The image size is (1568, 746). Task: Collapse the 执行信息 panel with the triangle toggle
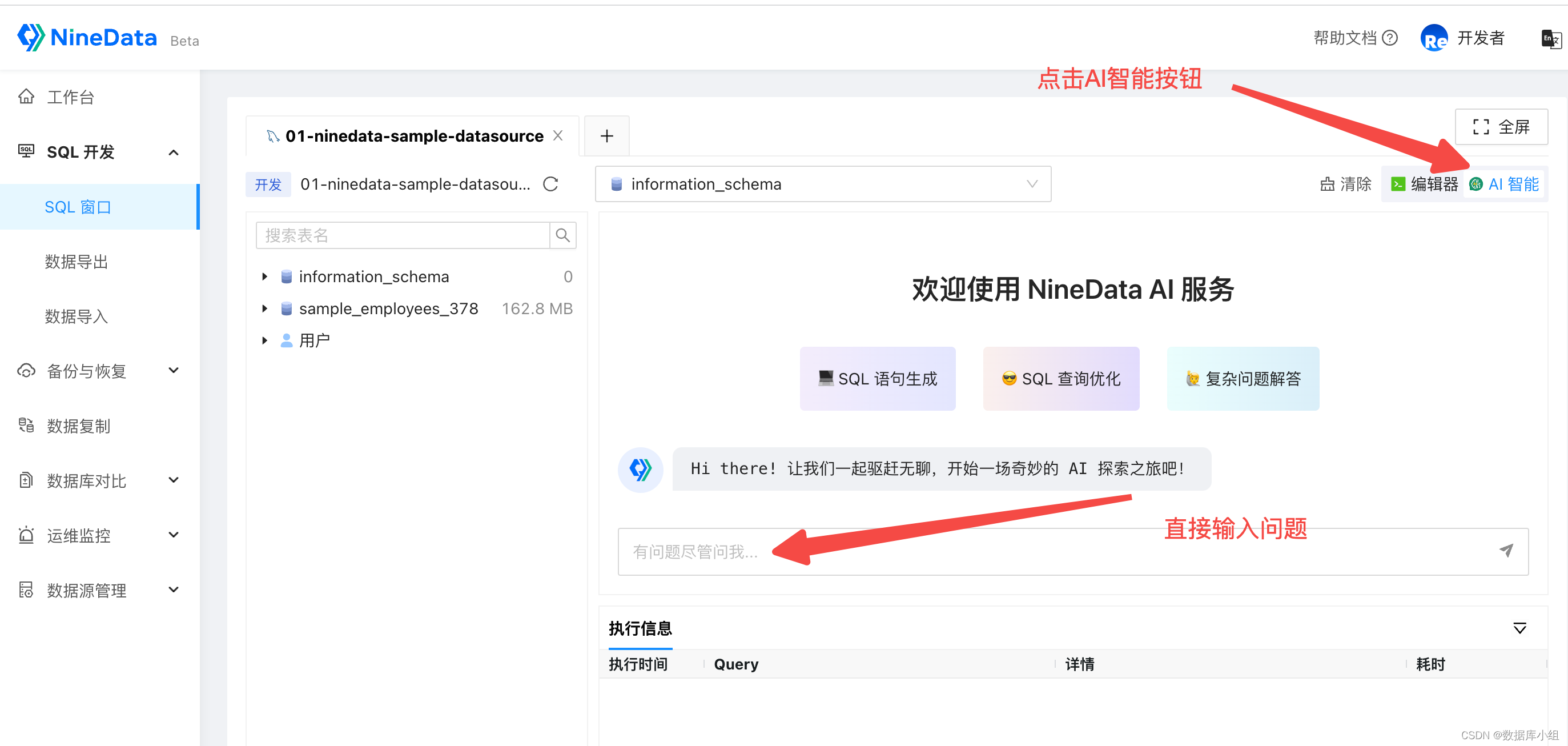[x=1519, y=628]
